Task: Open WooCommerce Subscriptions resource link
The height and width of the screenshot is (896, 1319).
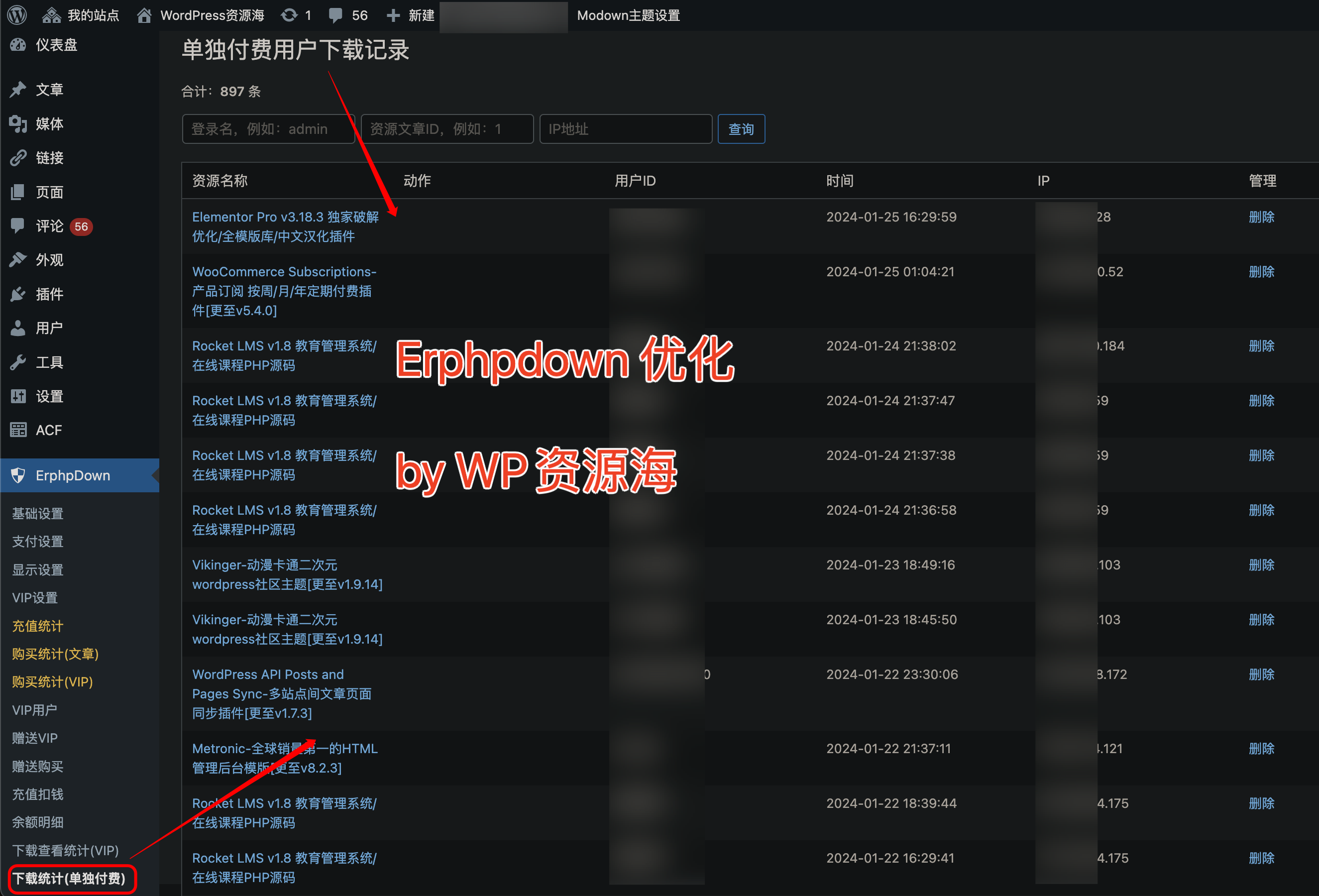Action: click(x=284, y=291)
